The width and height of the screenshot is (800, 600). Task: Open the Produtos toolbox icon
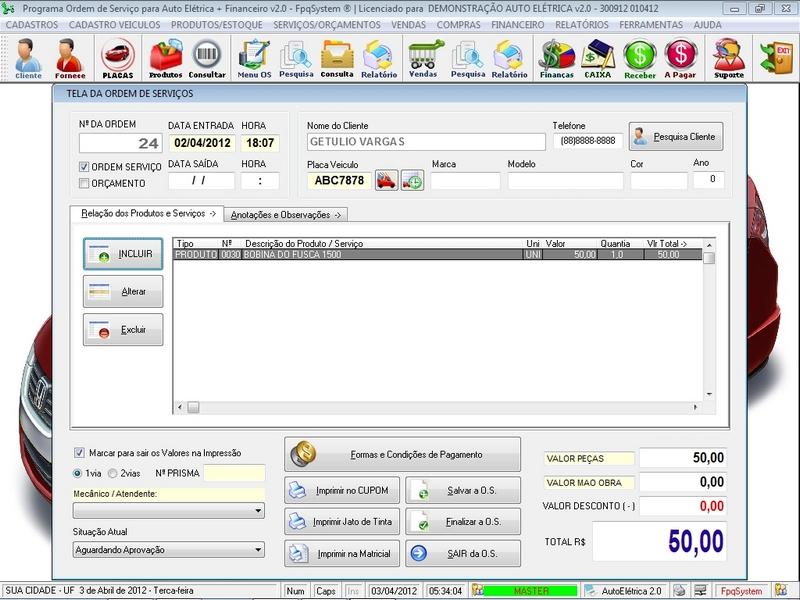[165, 58]
